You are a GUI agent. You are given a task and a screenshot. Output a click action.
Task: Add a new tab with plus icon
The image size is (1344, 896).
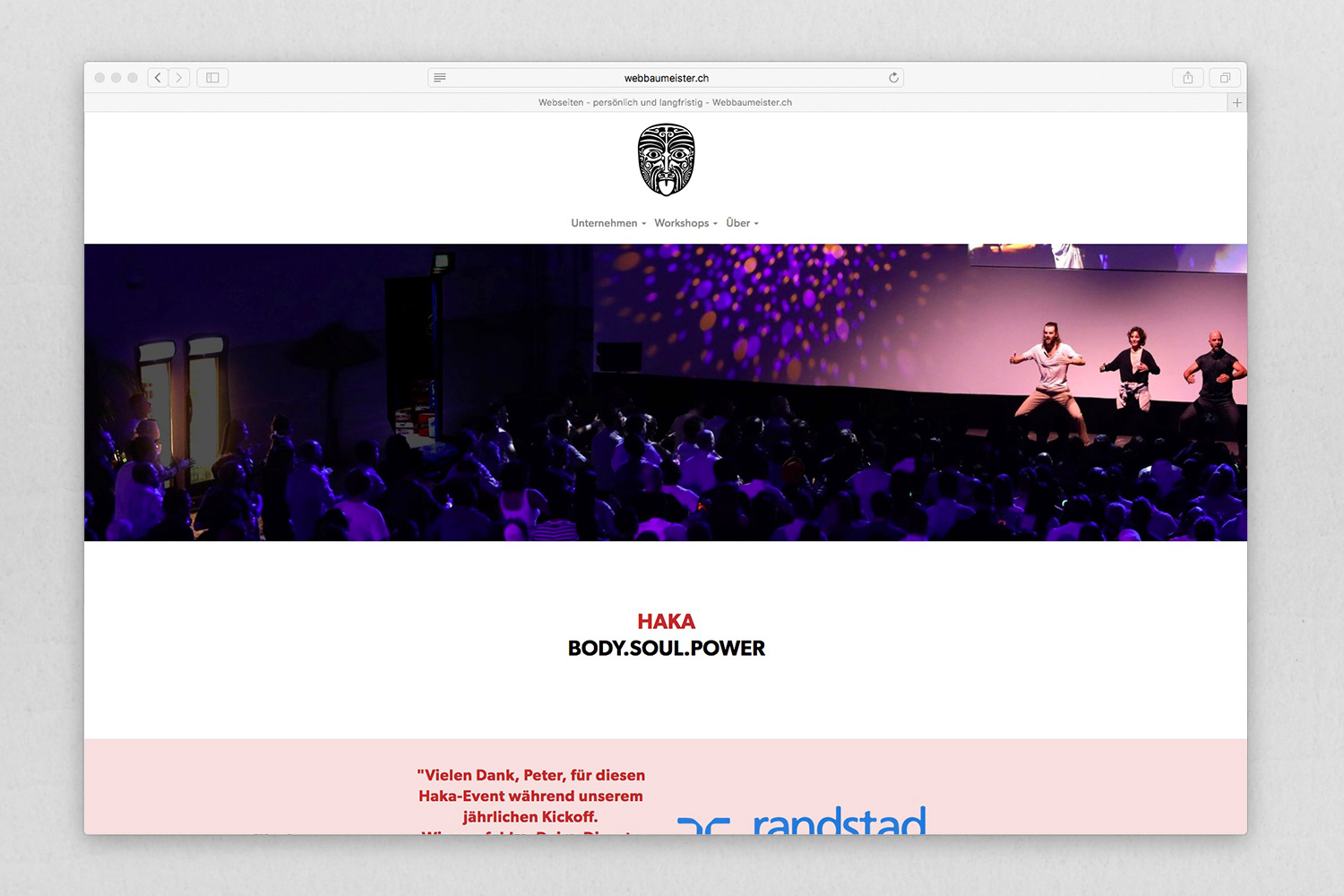point(1237,103)
